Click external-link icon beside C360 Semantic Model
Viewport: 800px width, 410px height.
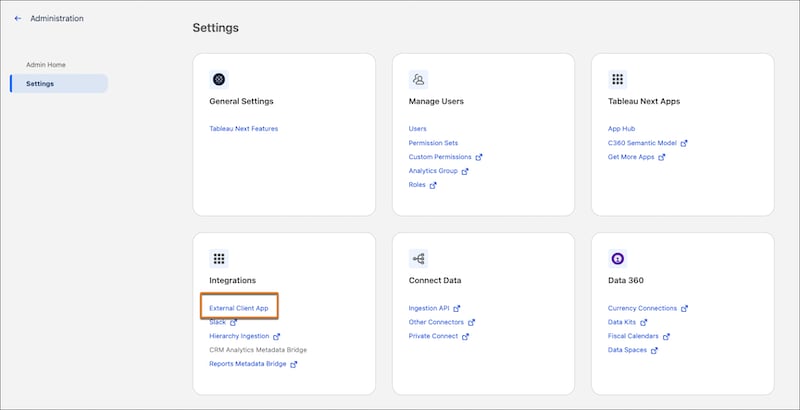click(684, 144)
